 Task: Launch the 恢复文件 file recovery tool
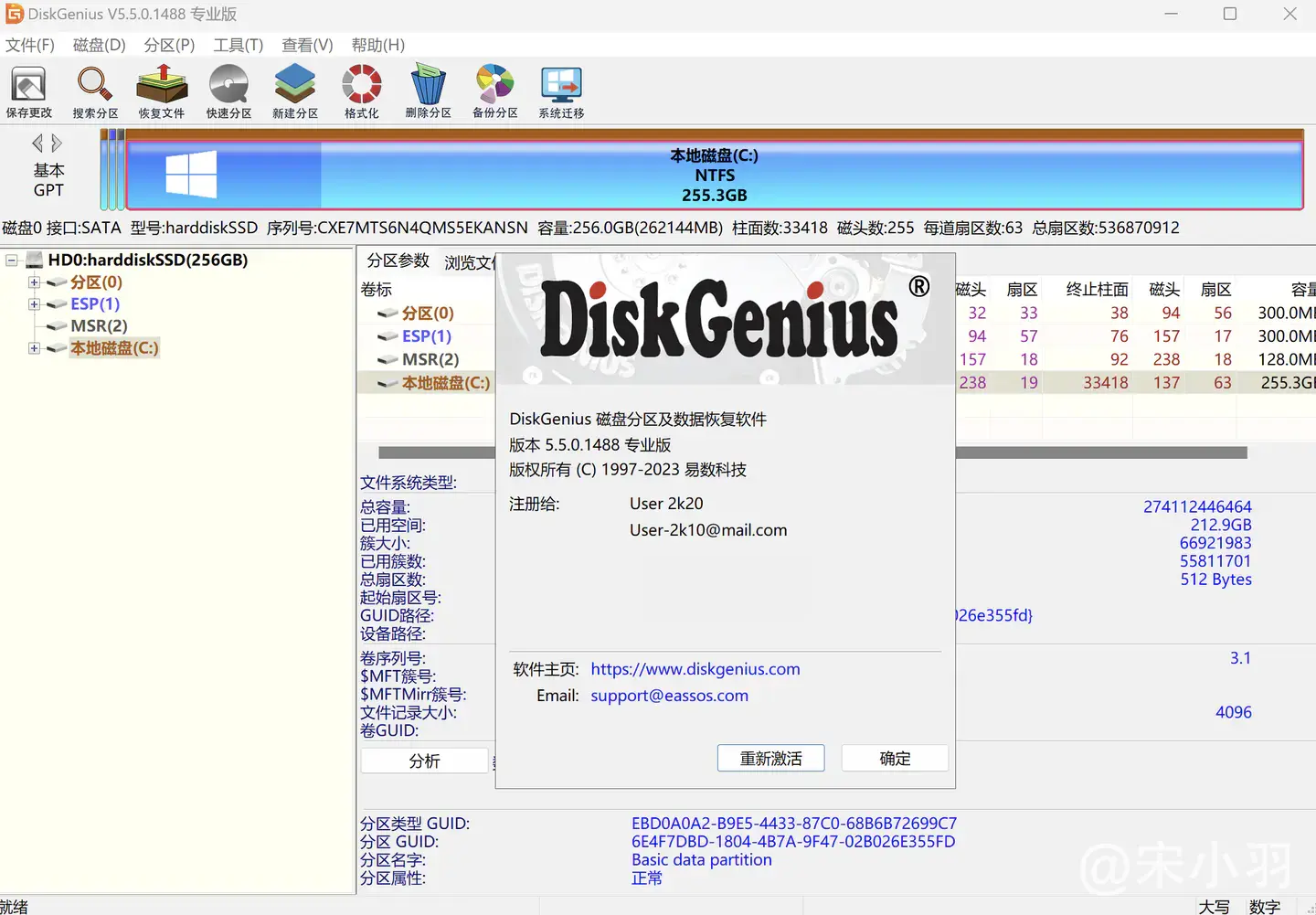(162, 91)
